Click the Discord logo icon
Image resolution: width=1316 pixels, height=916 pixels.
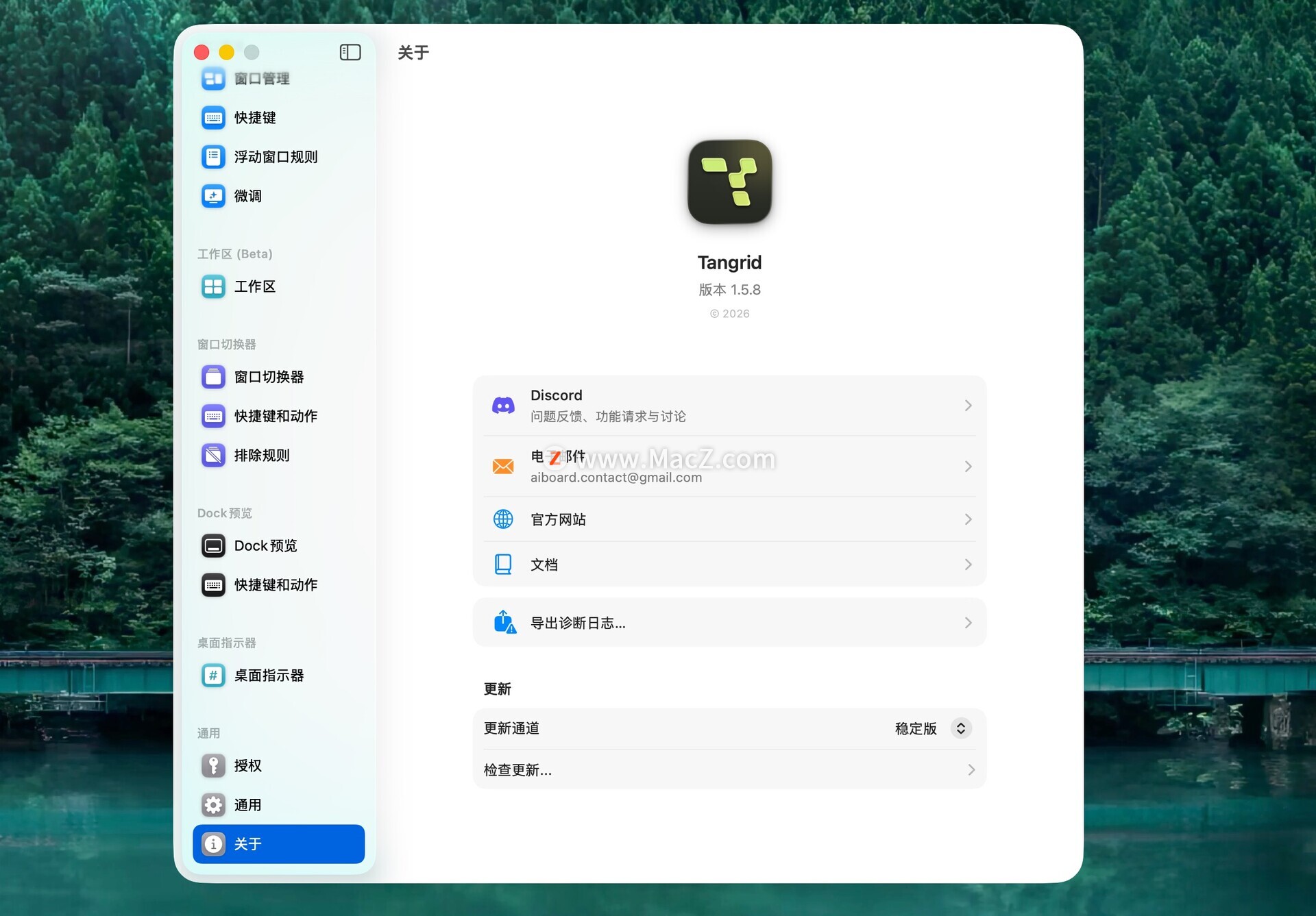pos(503,406)
